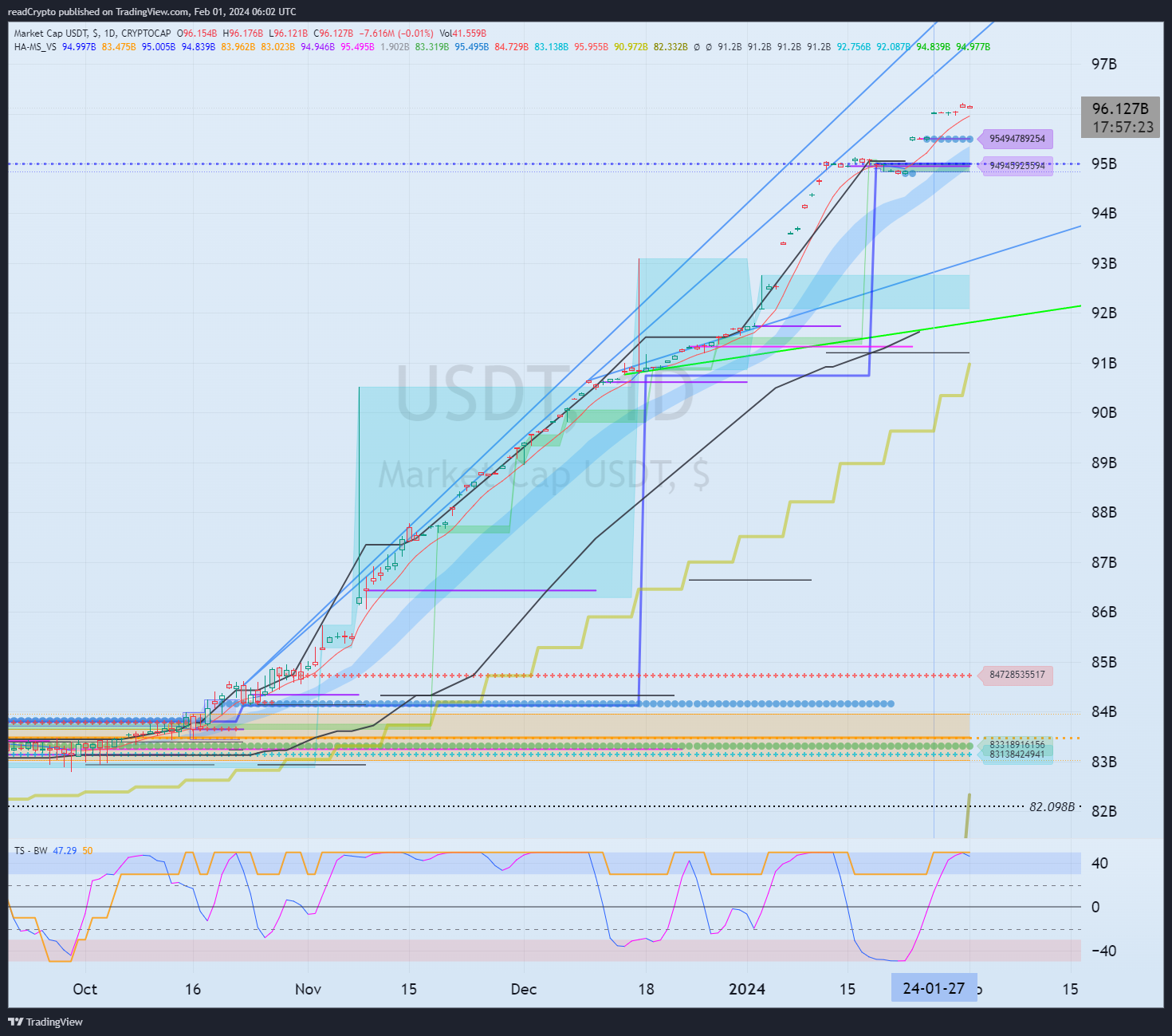Click the 87B price axis label
1172x1036 pixels.
(1104, 562)
